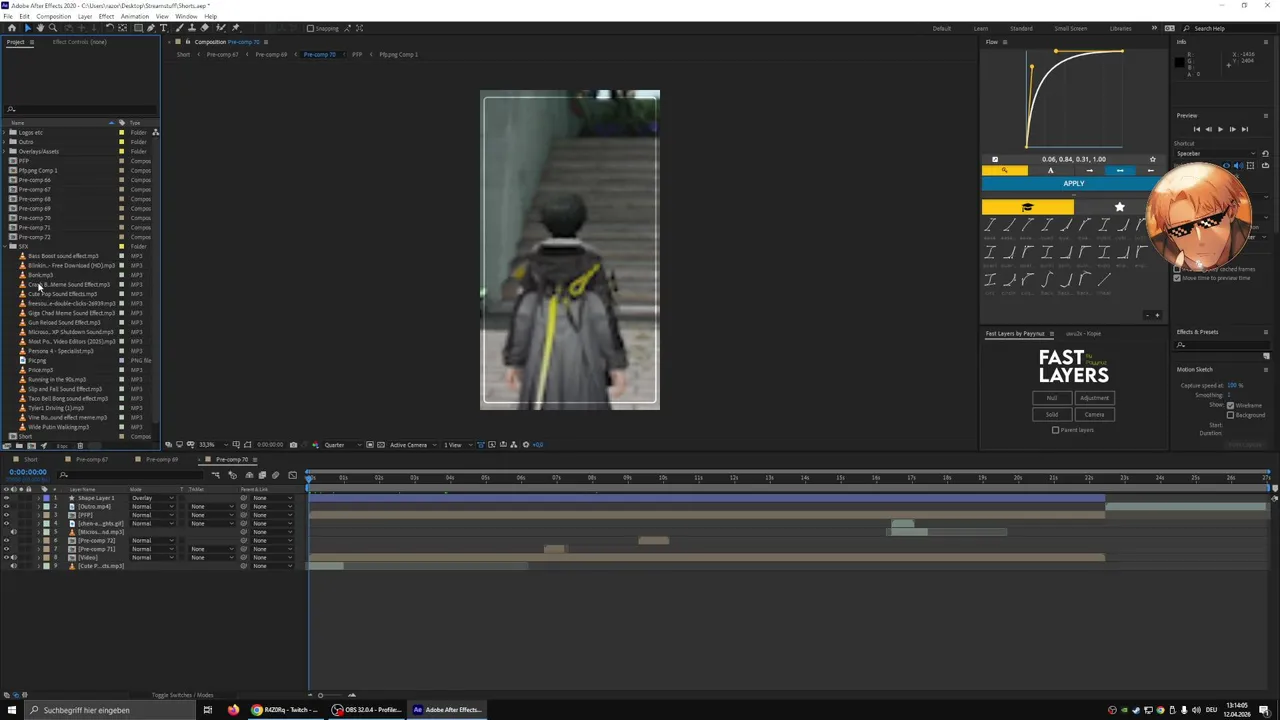Select the Clone Stamp tool
The image size is (1280, 720).
pos(192,28)
